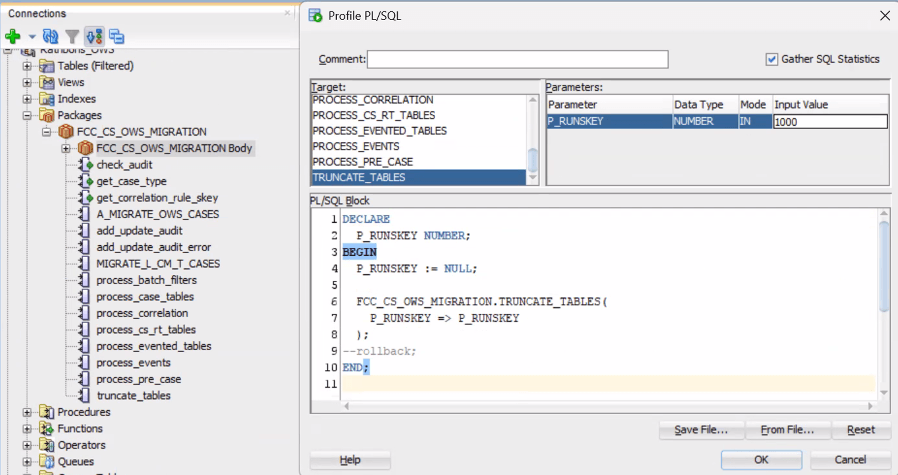Expand the Operators node
Viewport: 898px width, 475px height.
tap(27, 445)
